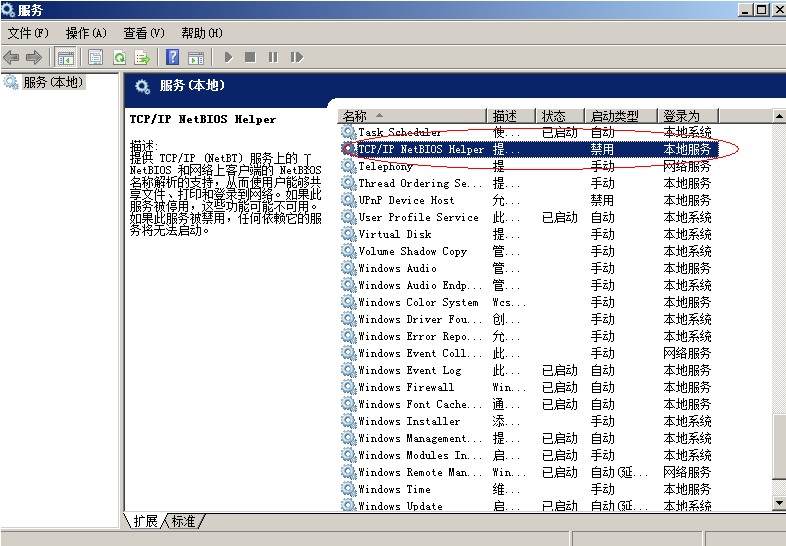The image size is (786, 546).
Task: Open the 查看(V) menu
Action: [144, 33]
